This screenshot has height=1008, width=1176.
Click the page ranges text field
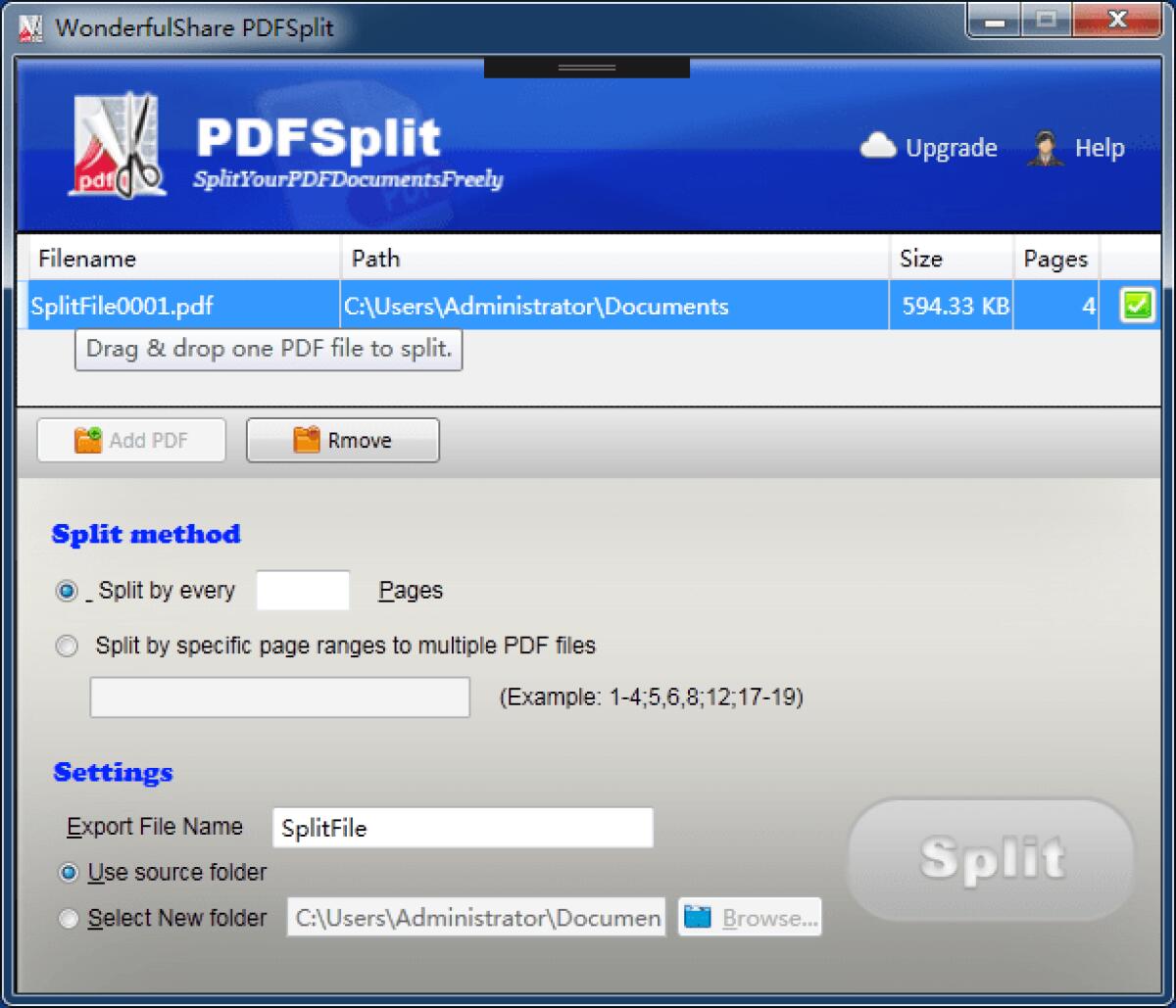[x=279, y=696]
